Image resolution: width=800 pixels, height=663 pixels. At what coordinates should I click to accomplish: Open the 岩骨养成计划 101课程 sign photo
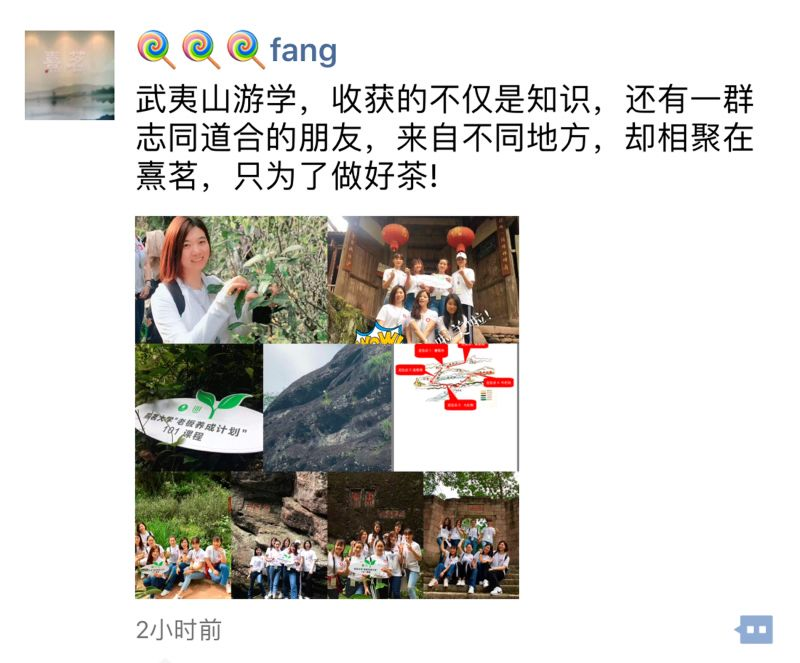[x=199, y=407]
